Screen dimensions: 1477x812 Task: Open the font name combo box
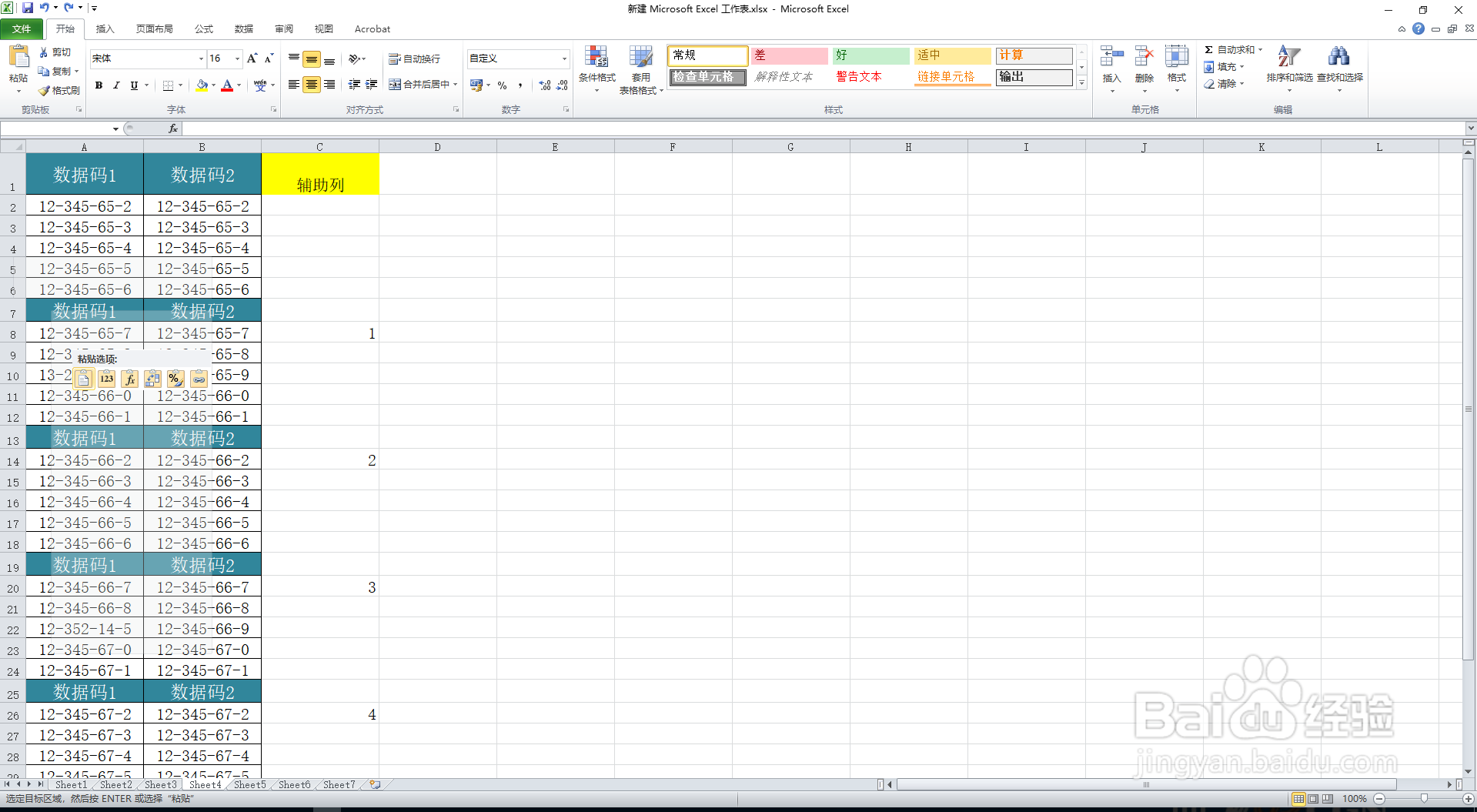pos(148,58)
